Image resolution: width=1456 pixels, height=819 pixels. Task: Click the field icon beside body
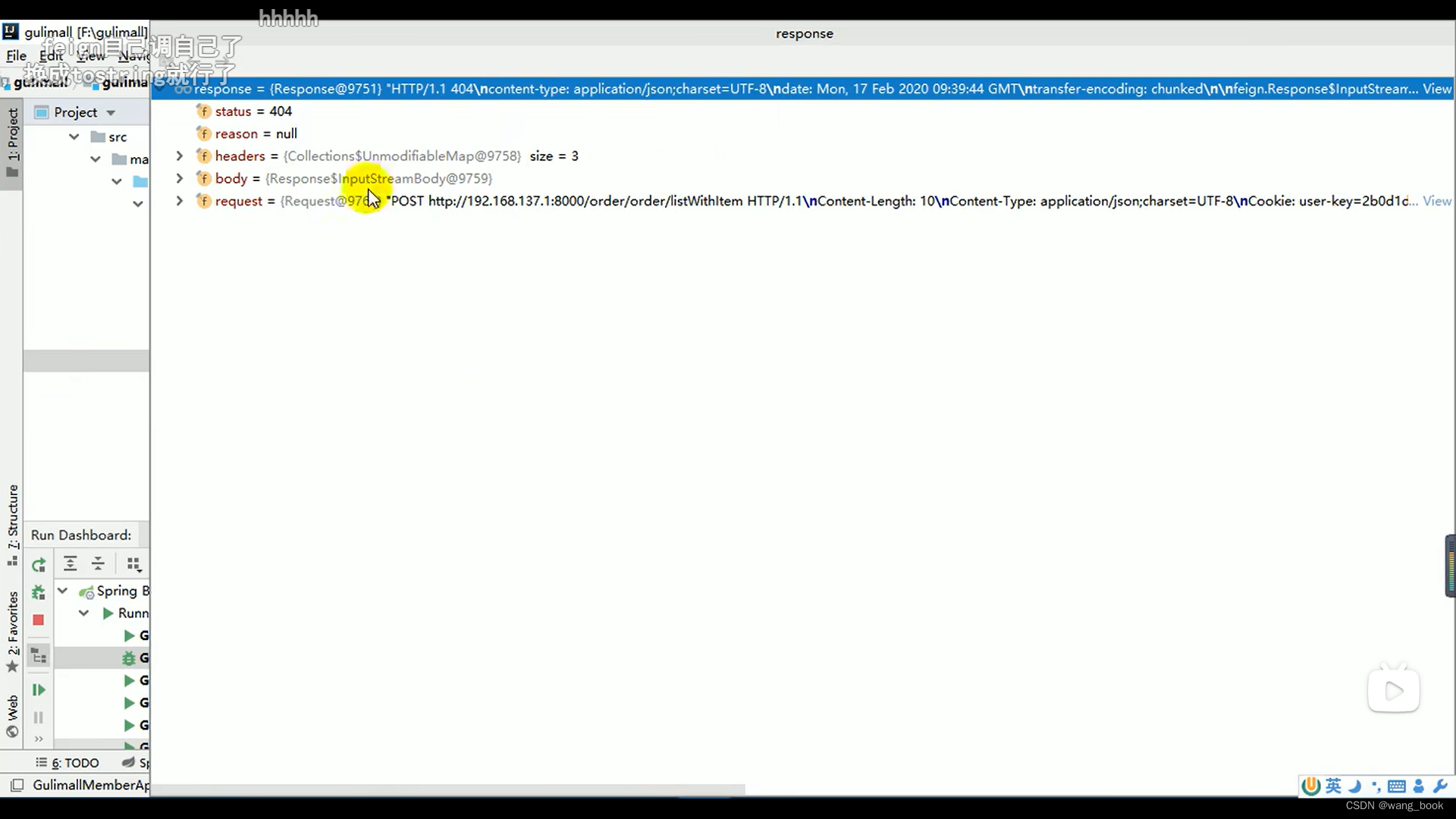coord(203,178)
